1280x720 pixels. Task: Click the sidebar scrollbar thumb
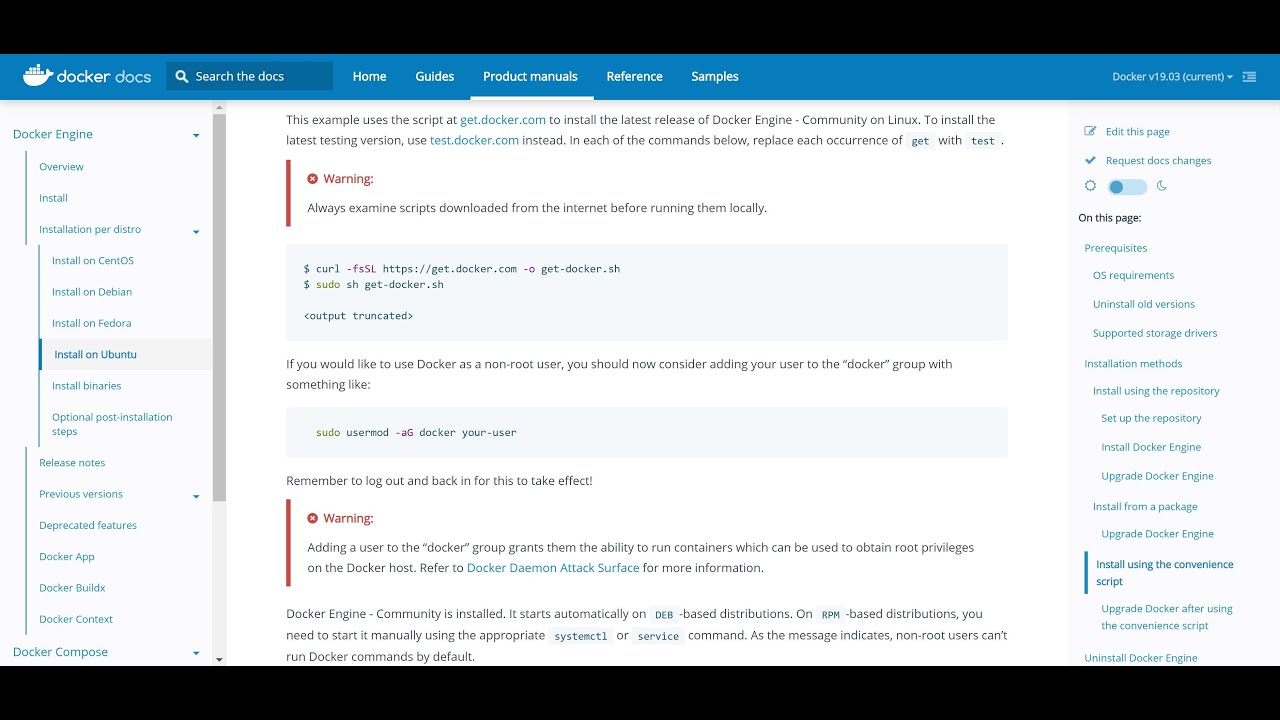(219, 308)
